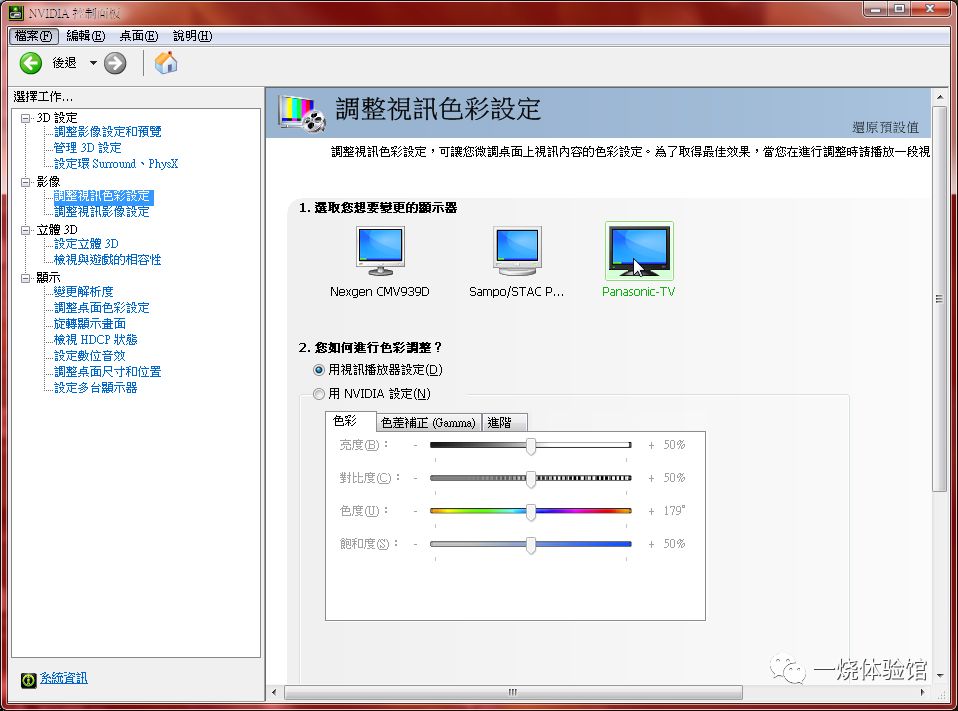Open 調整視訊影像設定 link
Viewport: 958px width, 711px height.
(101, 212)
